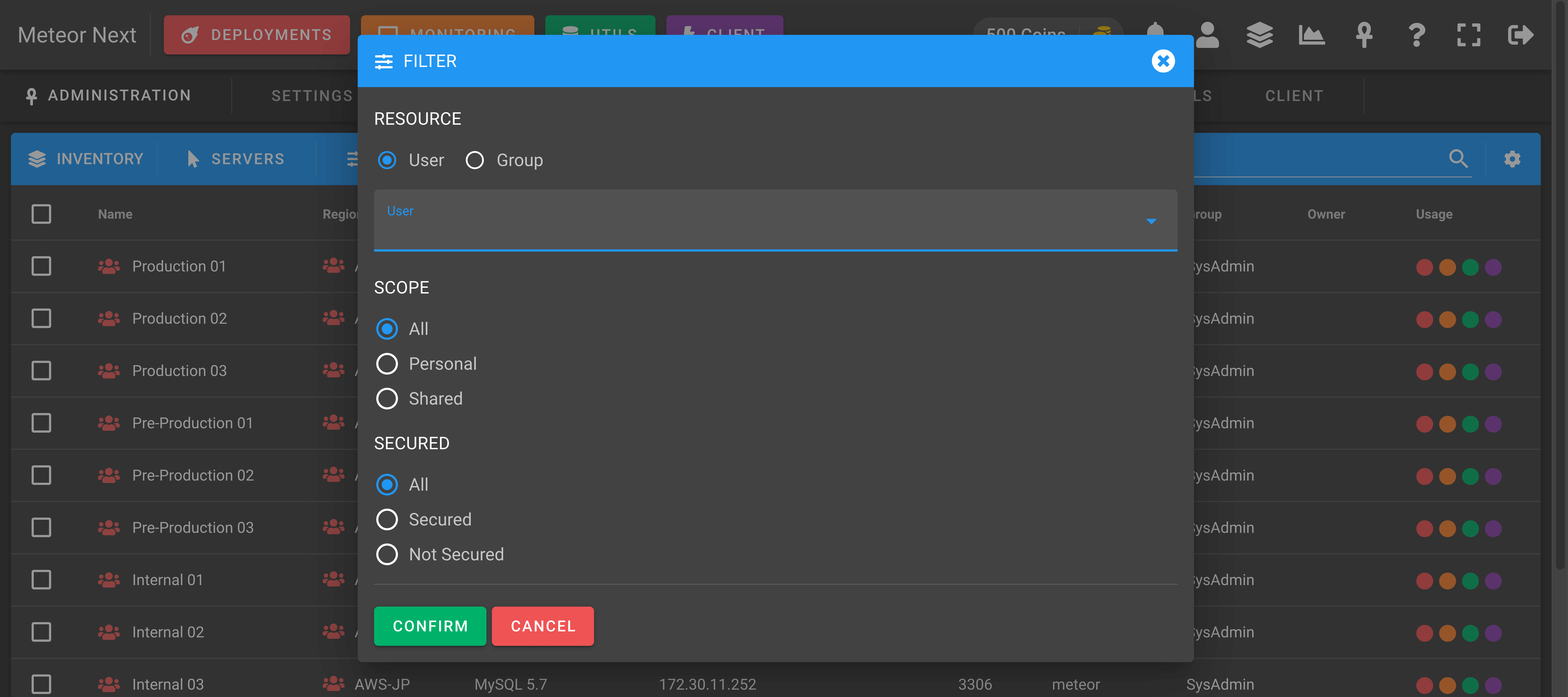The width and height of the screenshot is (1568, 697).
Task: Sort by the Usage column header
Action: pos(1434,214)
